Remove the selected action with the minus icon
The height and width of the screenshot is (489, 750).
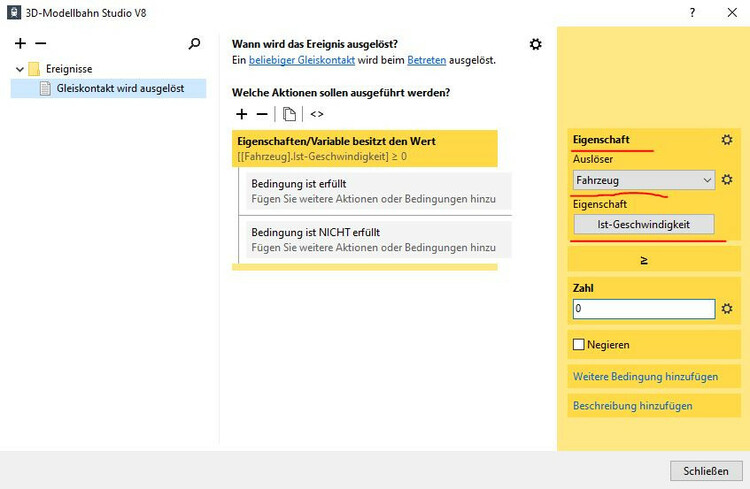(x=262, y=114)
